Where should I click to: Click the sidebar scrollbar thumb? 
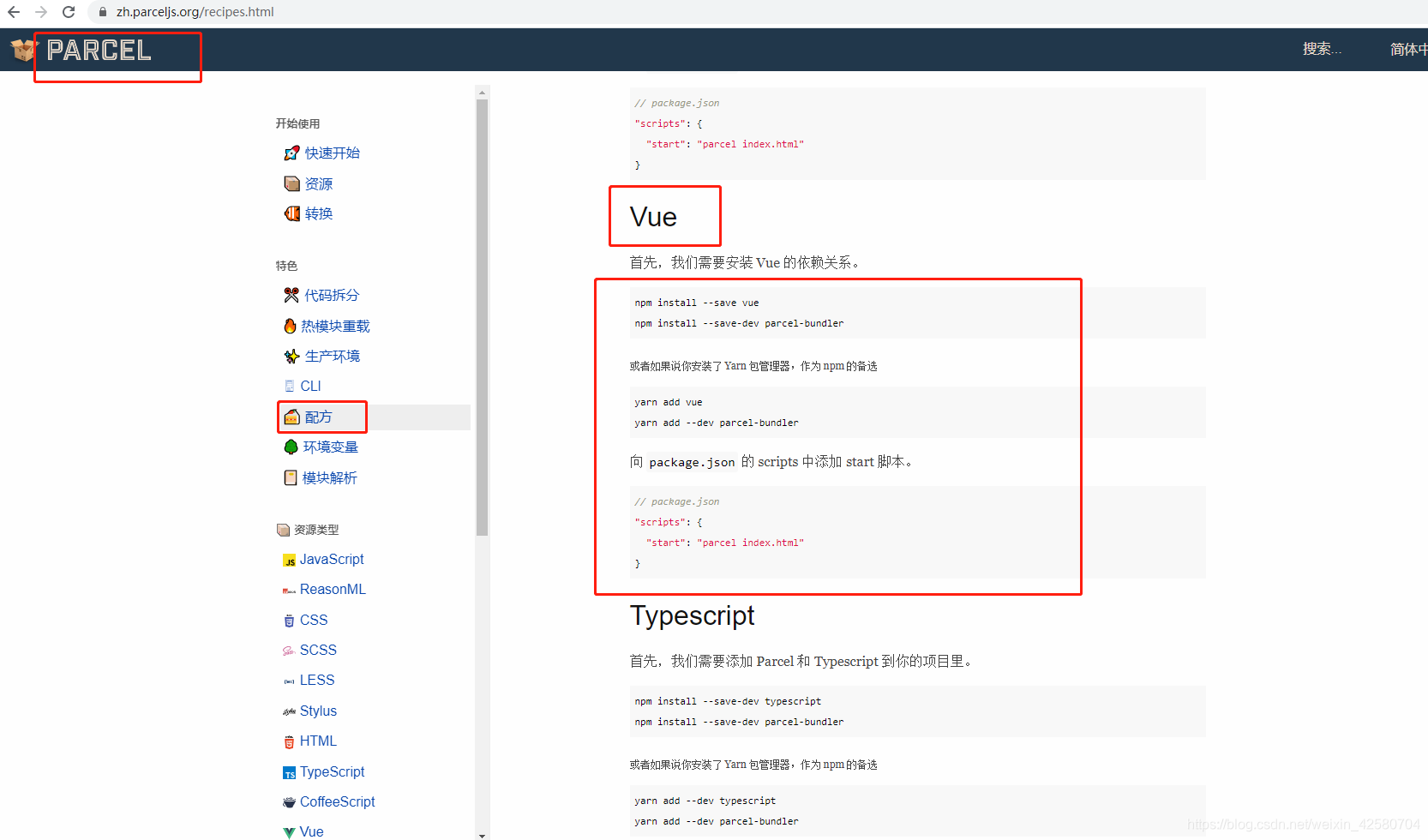tap(483, 317)
